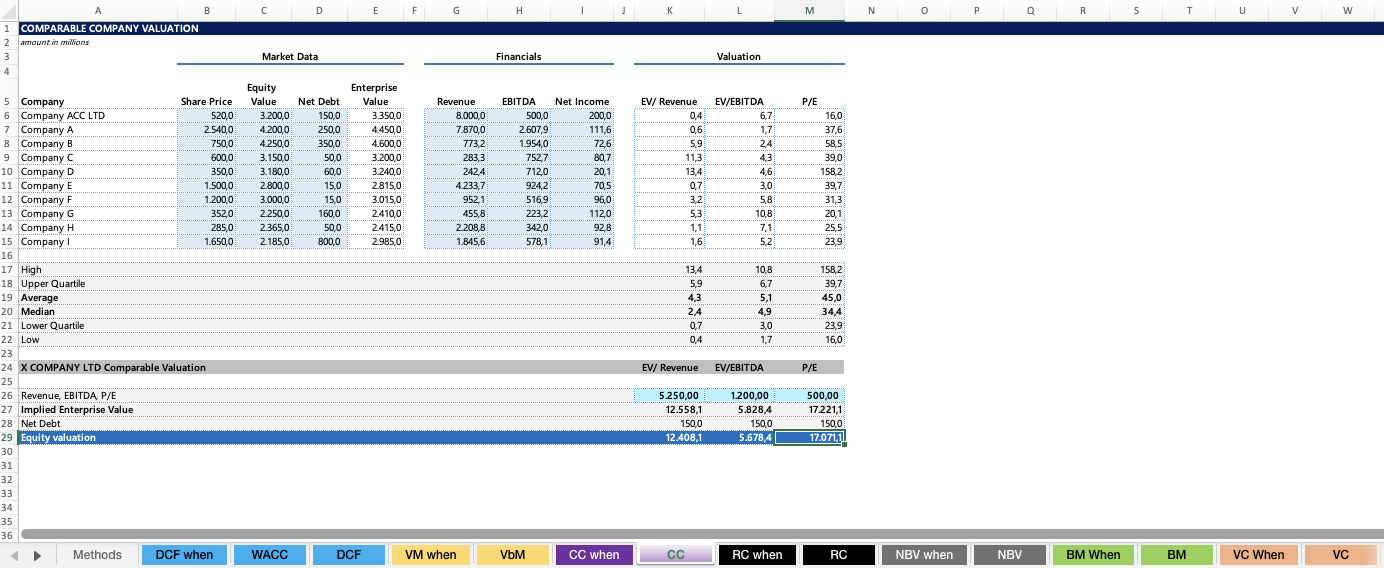Click the Valuation section heading
1384x568 pixels.
[739, 56]
